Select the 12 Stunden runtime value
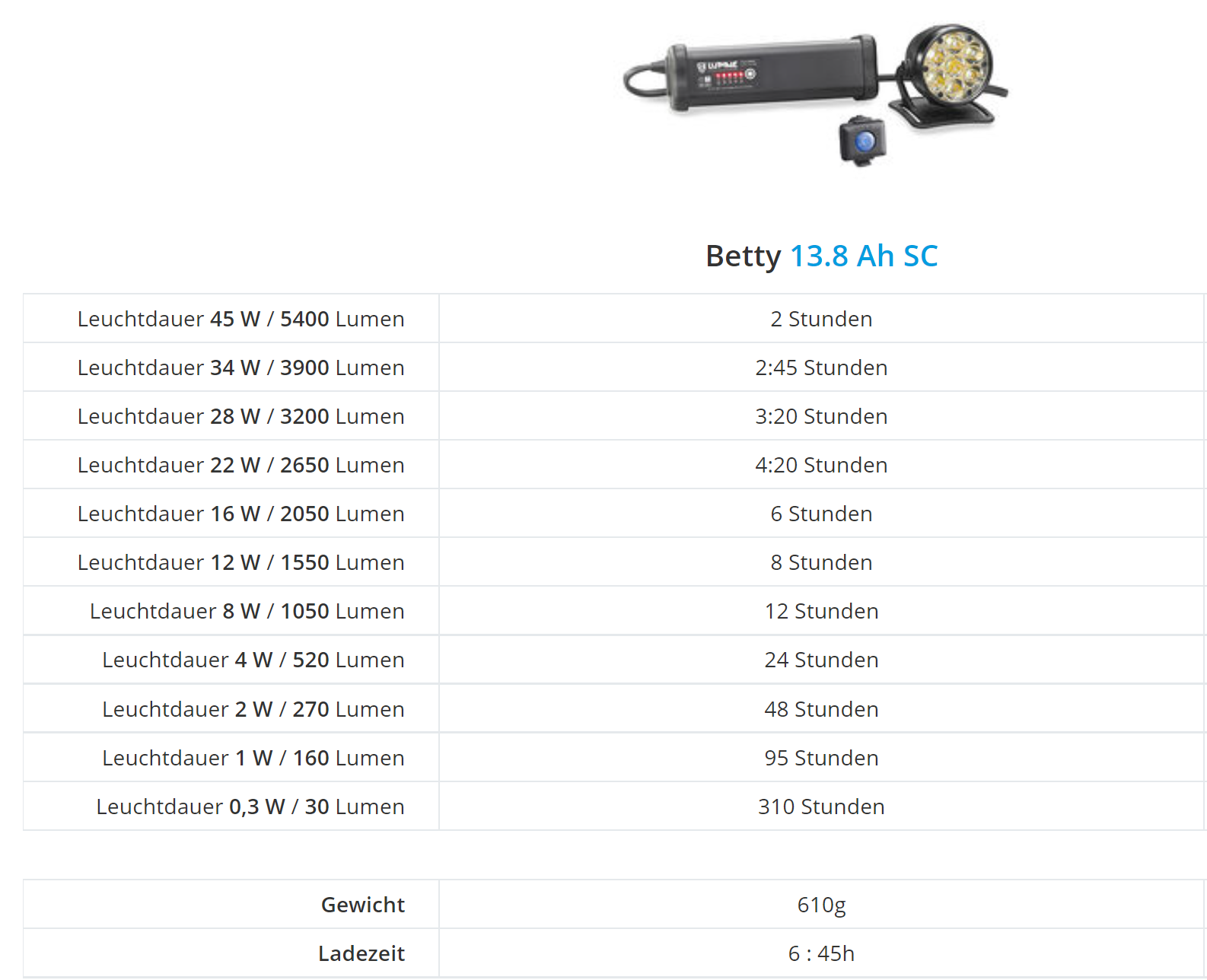 pos(821,611)
